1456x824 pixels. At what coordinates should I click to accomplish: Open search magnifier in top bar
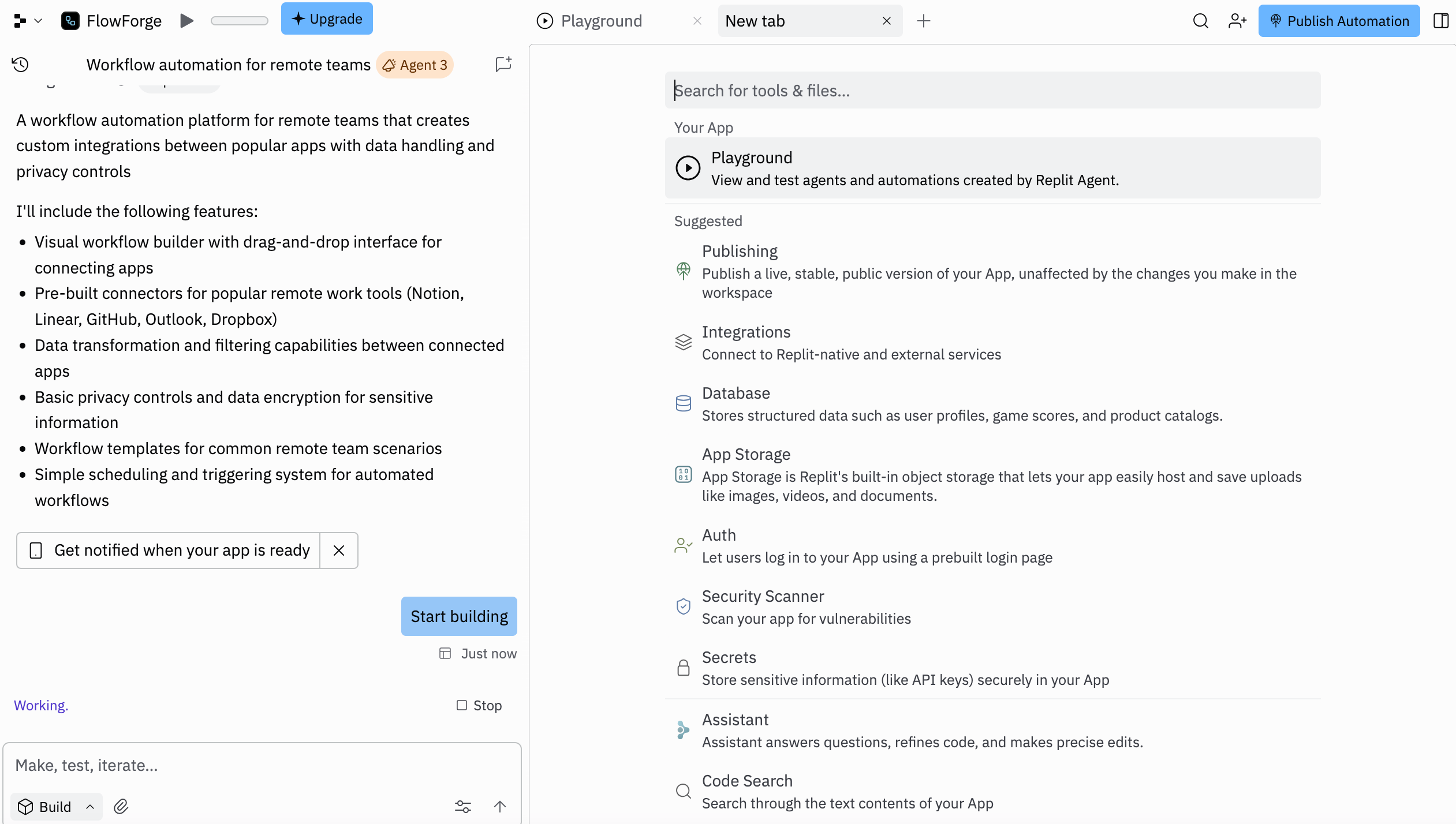coord(1200,21)
